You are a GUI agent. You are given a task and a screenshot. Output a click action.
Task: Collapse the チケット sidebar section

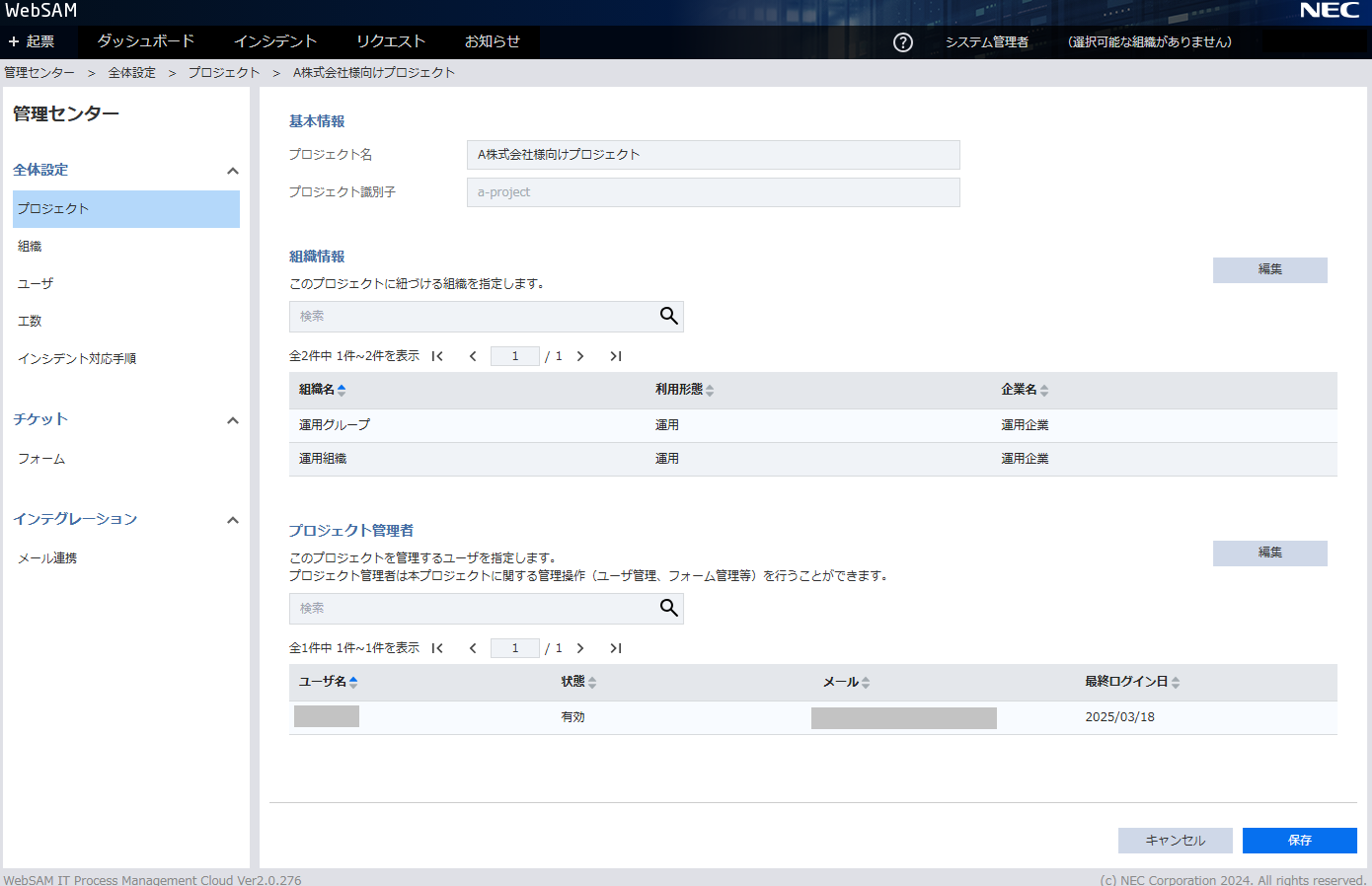pyautogui.click(x=233, y=420)
